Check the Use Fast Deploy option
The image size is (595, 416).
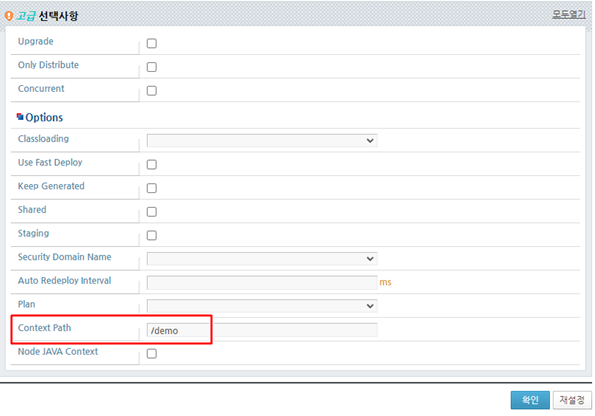pyautogui.click(x=152, y=164)
